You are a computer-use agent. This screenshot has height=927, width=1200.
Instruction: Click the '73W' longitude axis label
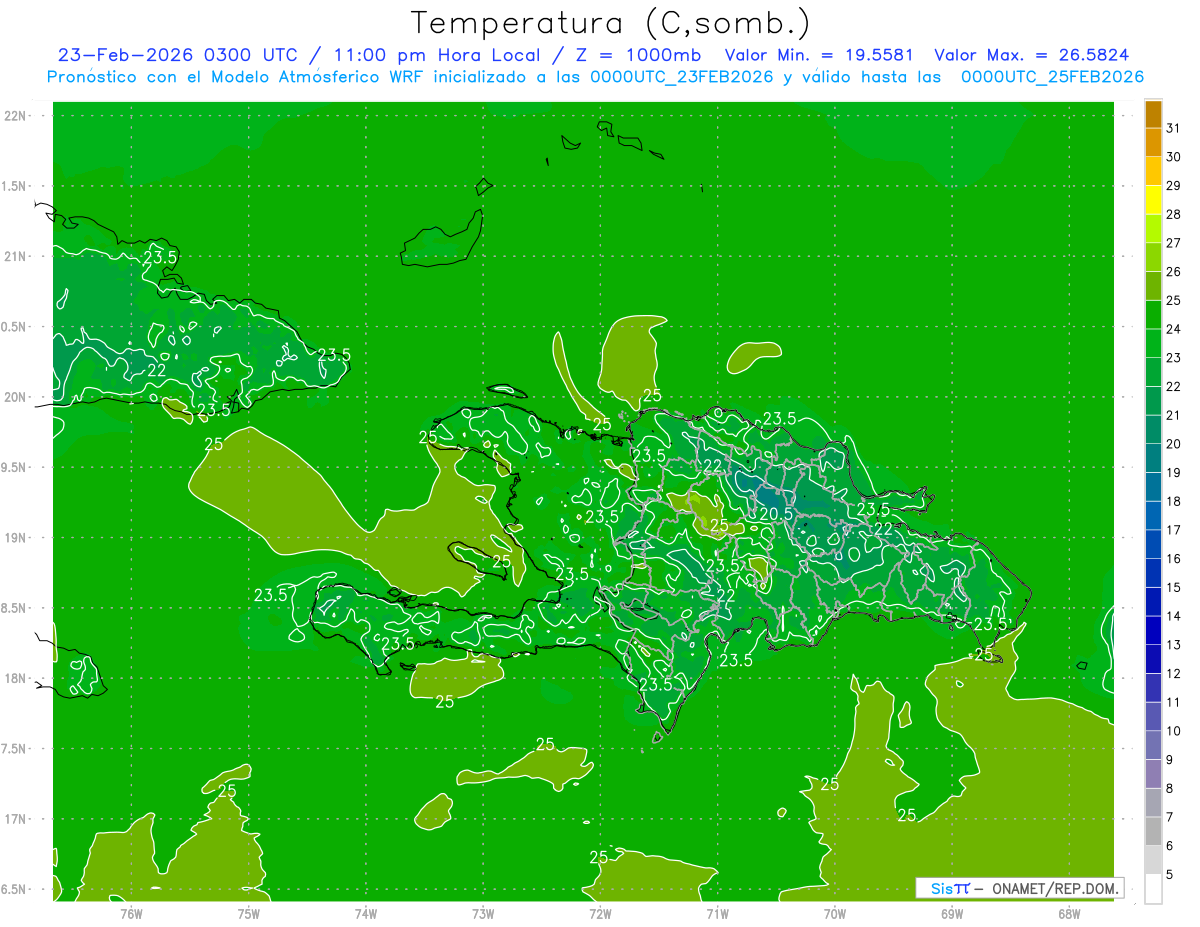click(x=483, y=913)
